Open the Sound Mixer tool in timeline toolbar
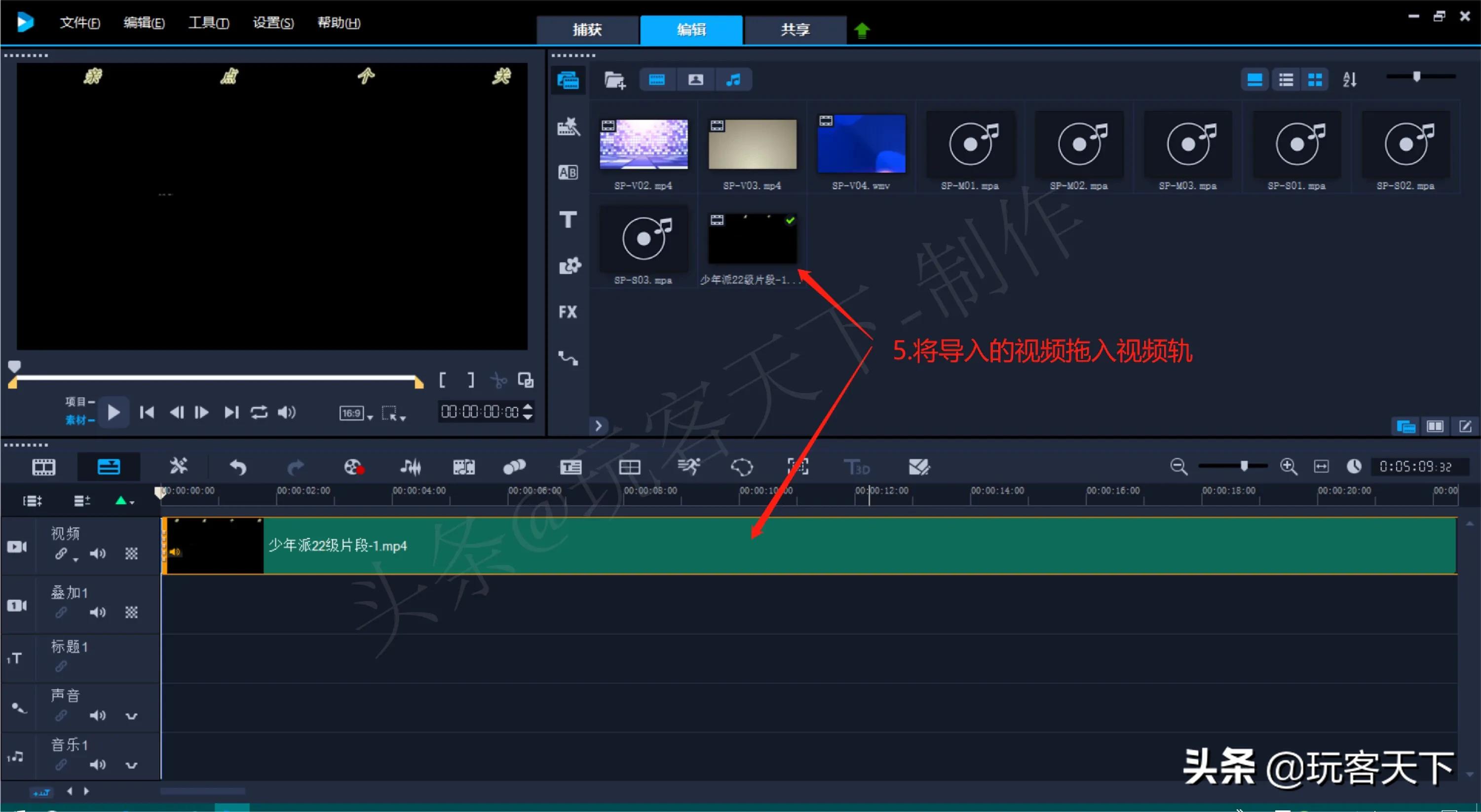Image resolution: width=1481 pixels, height=812 pixels. (411, 467)
